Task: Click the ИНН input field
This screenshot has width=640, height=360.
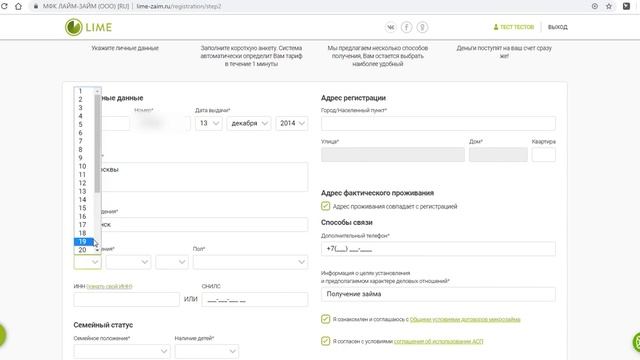Action: tap(126, 299)
